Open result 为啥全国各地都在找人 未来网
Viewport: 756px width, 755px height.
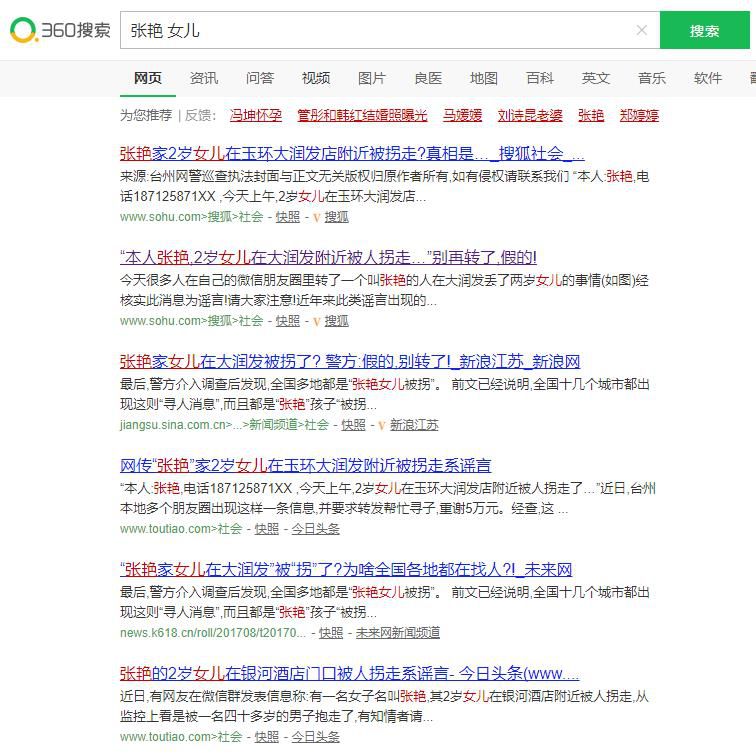pyautogui.click(x=346, y=569)
